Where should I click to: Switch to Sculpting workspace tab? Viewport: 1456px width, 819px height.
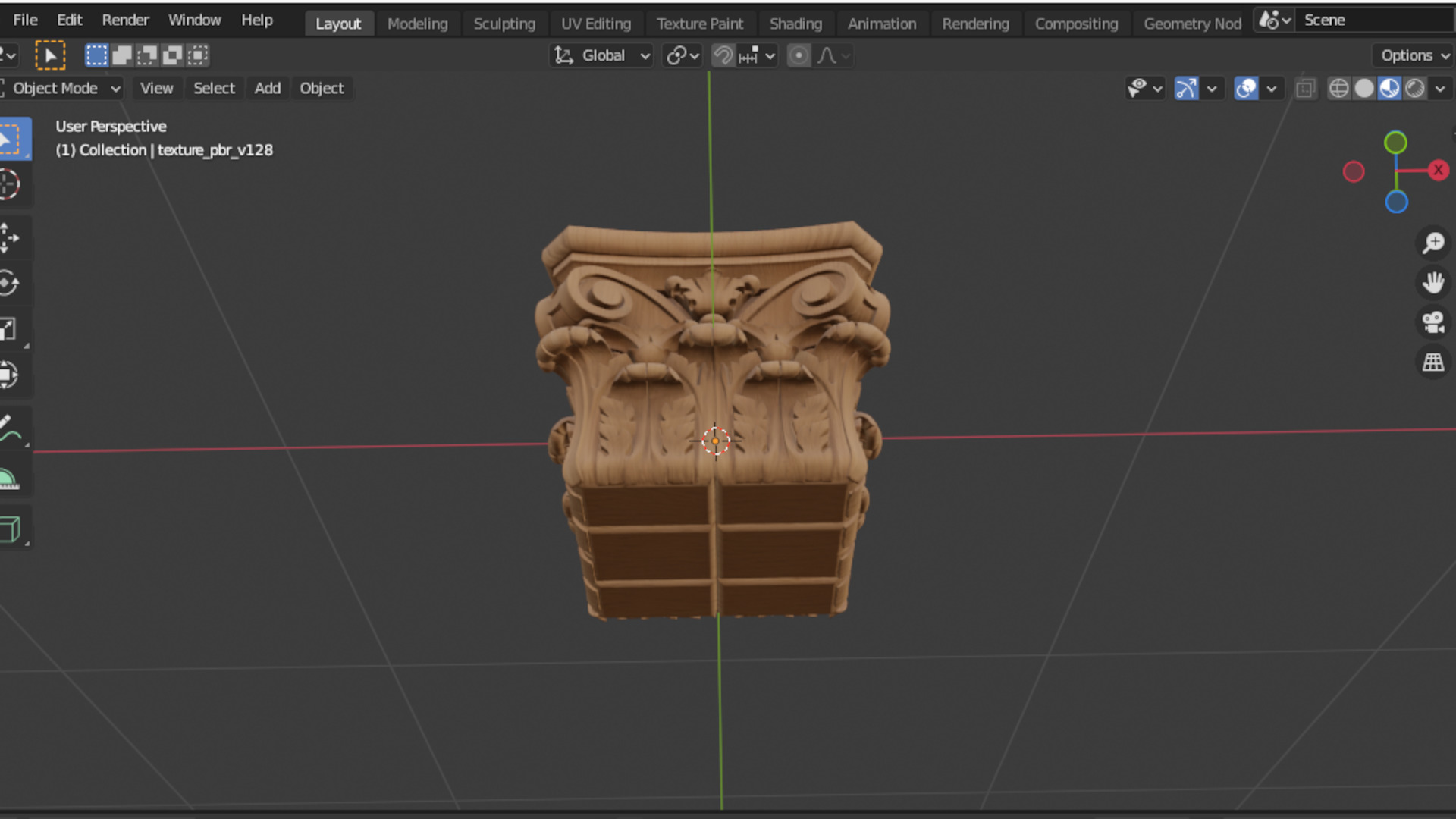tap(504, 24)
